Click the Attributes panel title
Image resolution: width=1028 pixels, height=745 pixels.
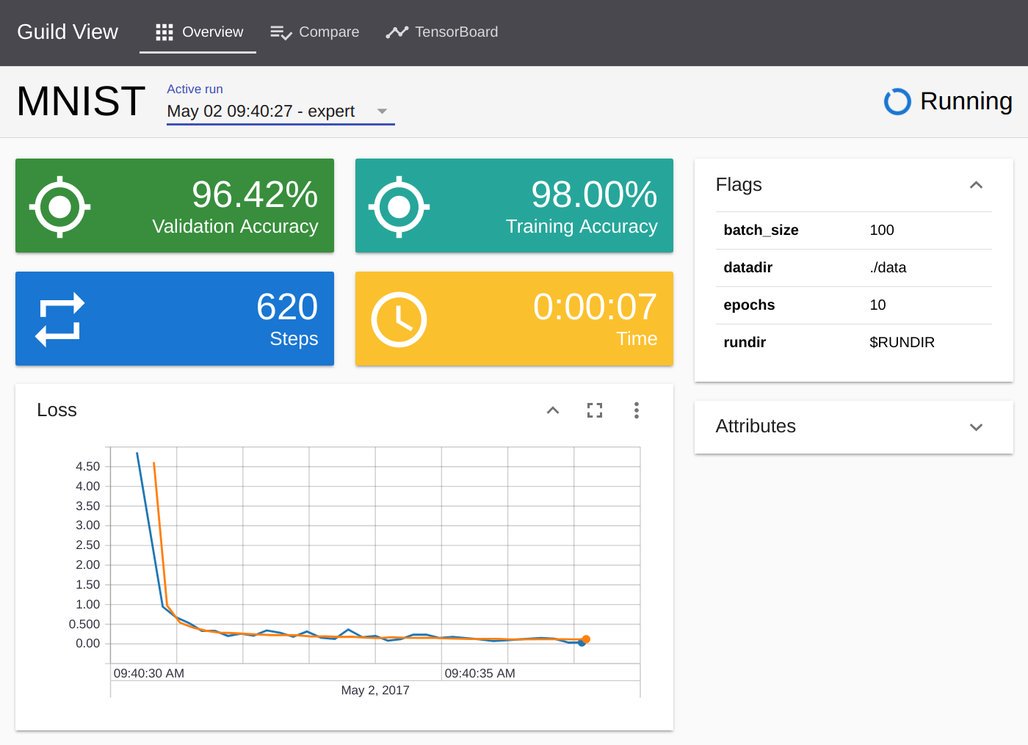pyautogui.click(x=755, y=426)
